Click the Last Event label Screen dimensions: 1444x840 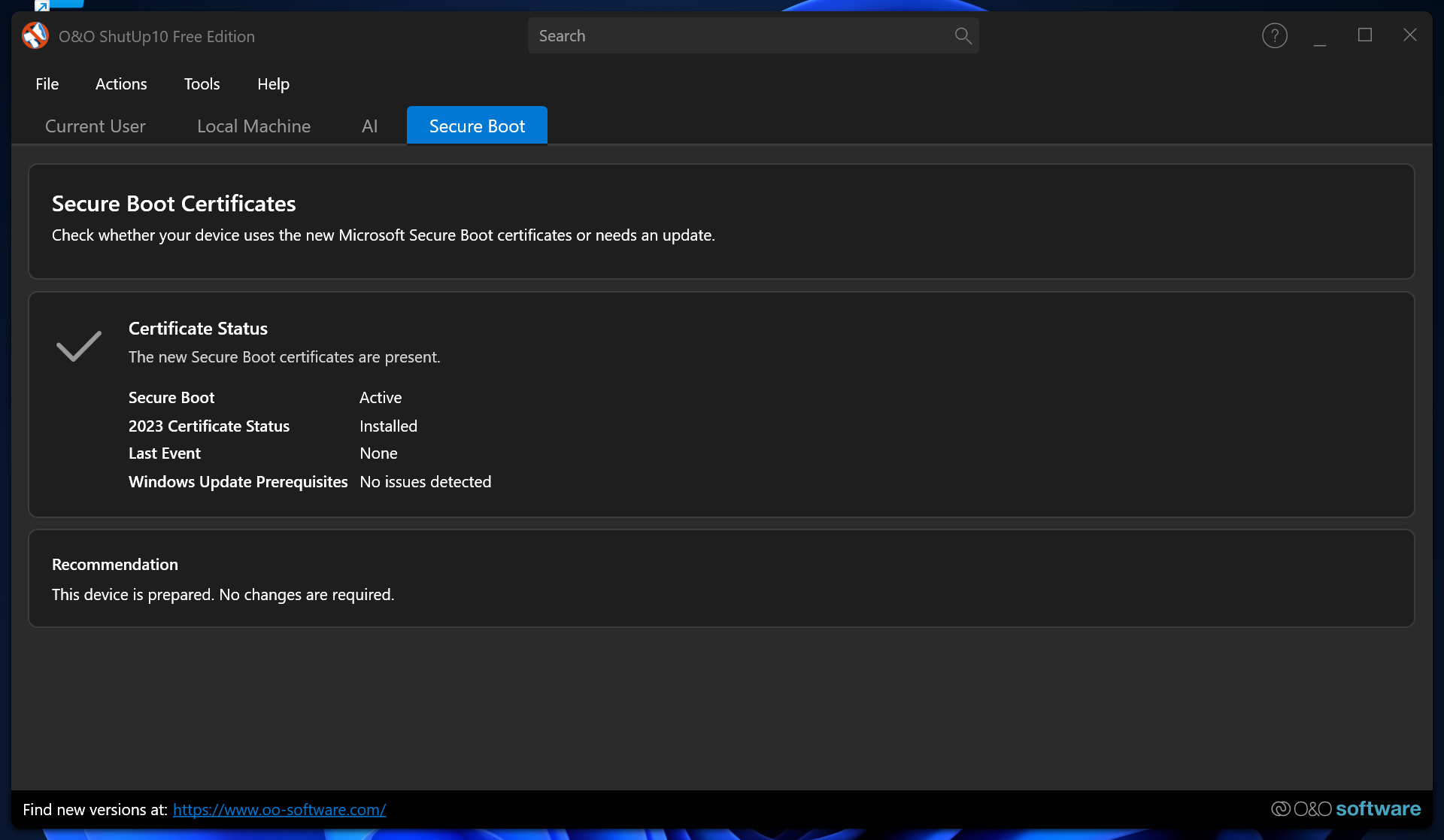pyautogui.click(x=165, y=453)
